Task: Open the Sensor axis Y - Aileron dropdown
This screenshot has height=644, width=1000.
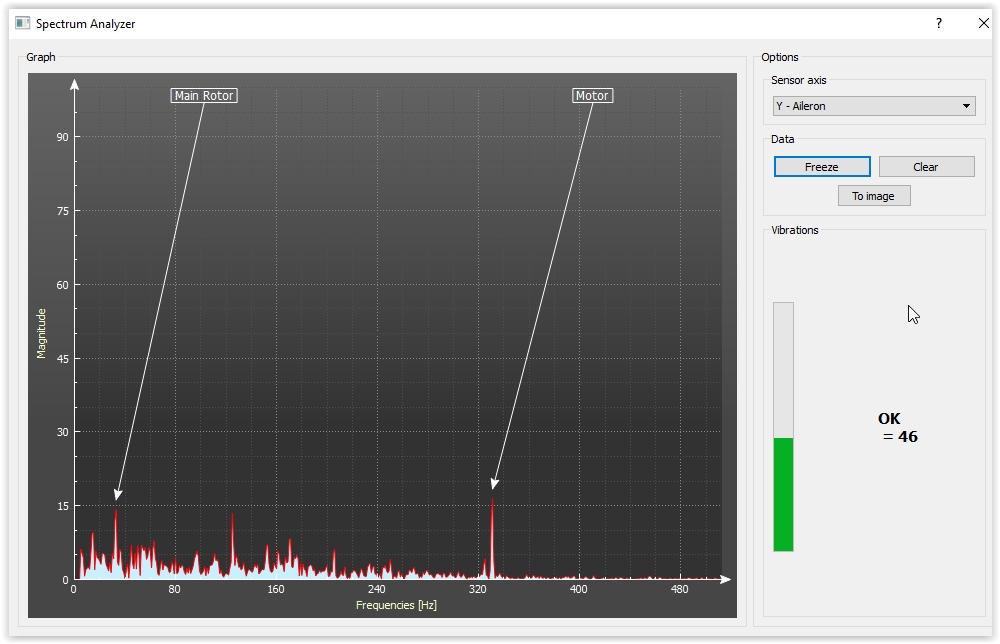Action: [874, 106]
